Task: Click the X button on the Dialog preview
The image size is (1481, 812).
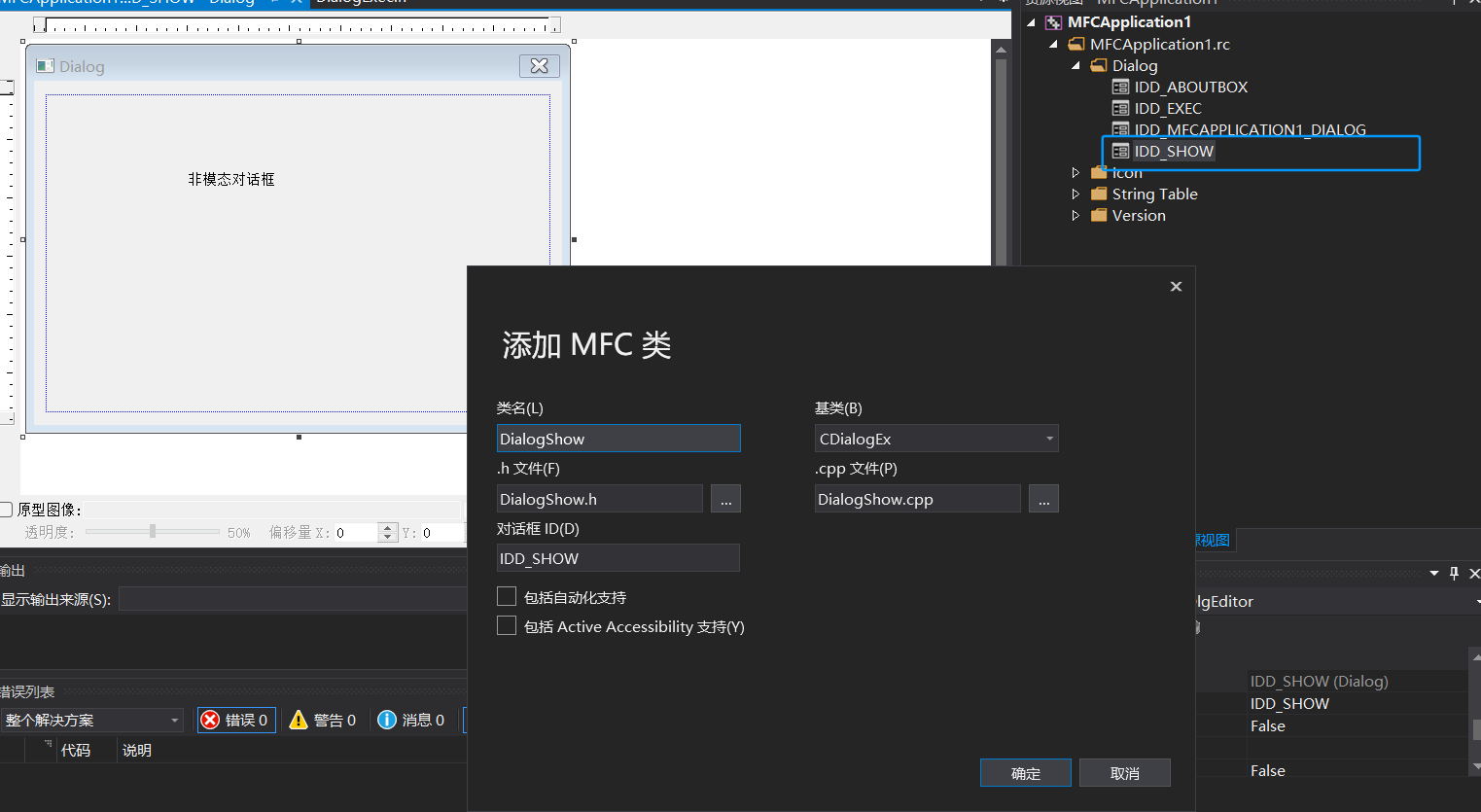Action: [540, 65]
